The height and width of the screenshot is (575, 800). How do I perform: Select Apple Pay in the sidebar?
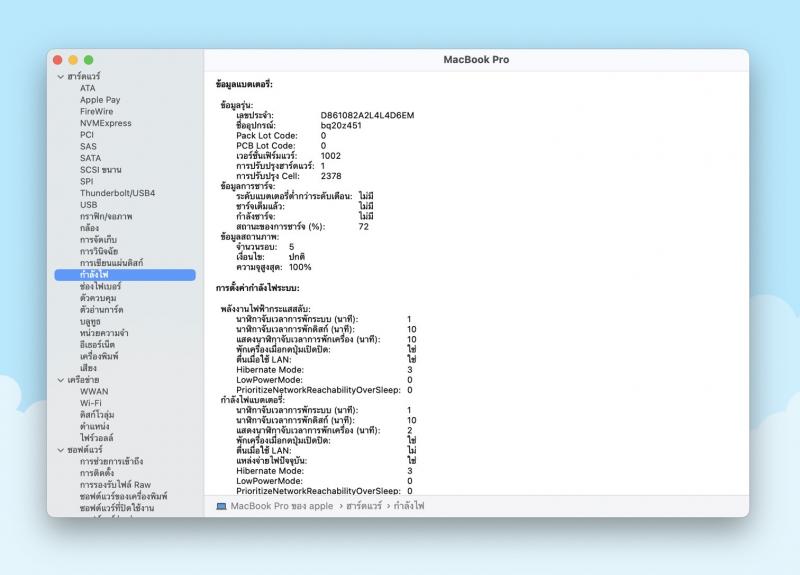pos(100,100)
